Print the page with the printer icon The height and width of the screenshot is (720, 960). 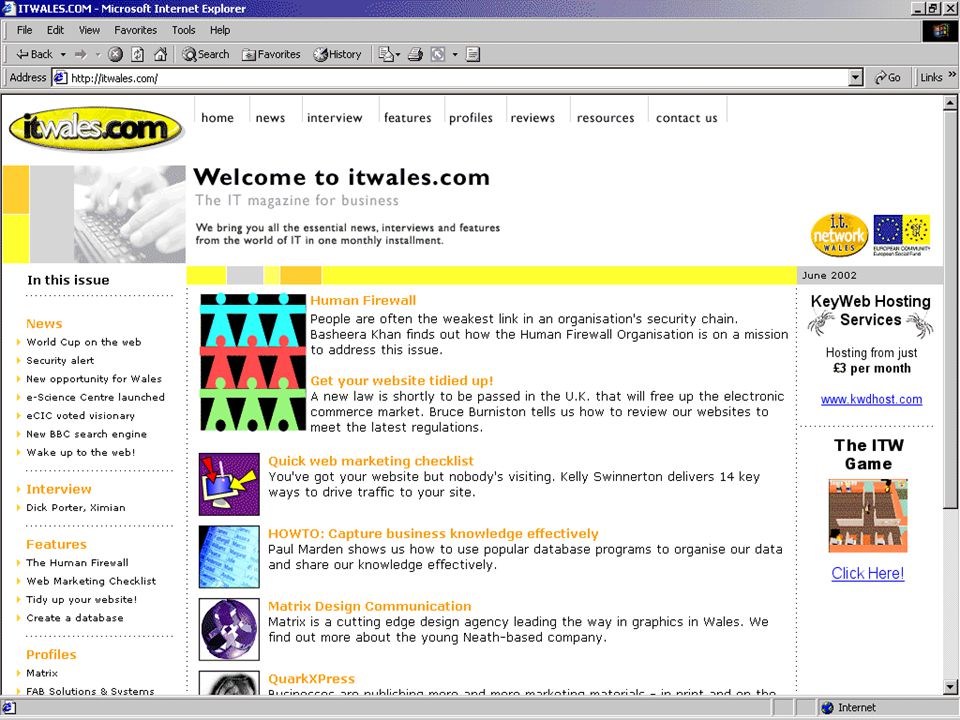tap(416, 54)
